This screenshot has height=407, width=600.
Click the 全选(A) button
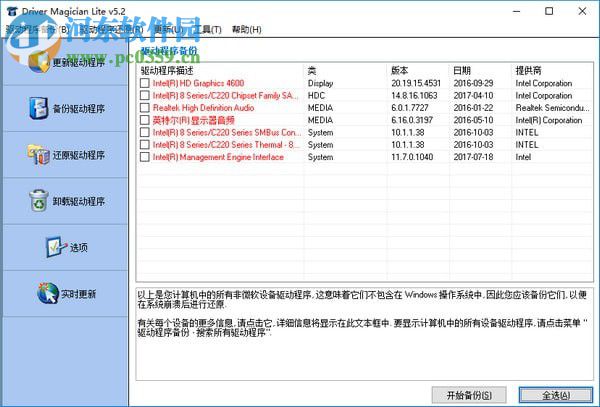[x=556, y=395]
